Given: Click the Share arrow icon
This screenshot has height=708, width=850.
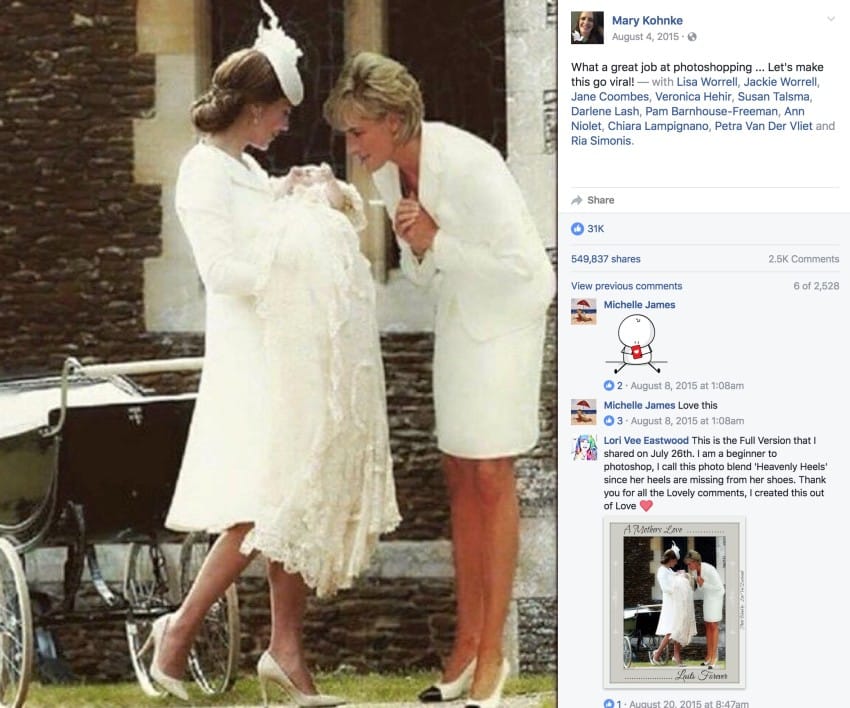Looking at the screenshot, I should pos(577,200).
